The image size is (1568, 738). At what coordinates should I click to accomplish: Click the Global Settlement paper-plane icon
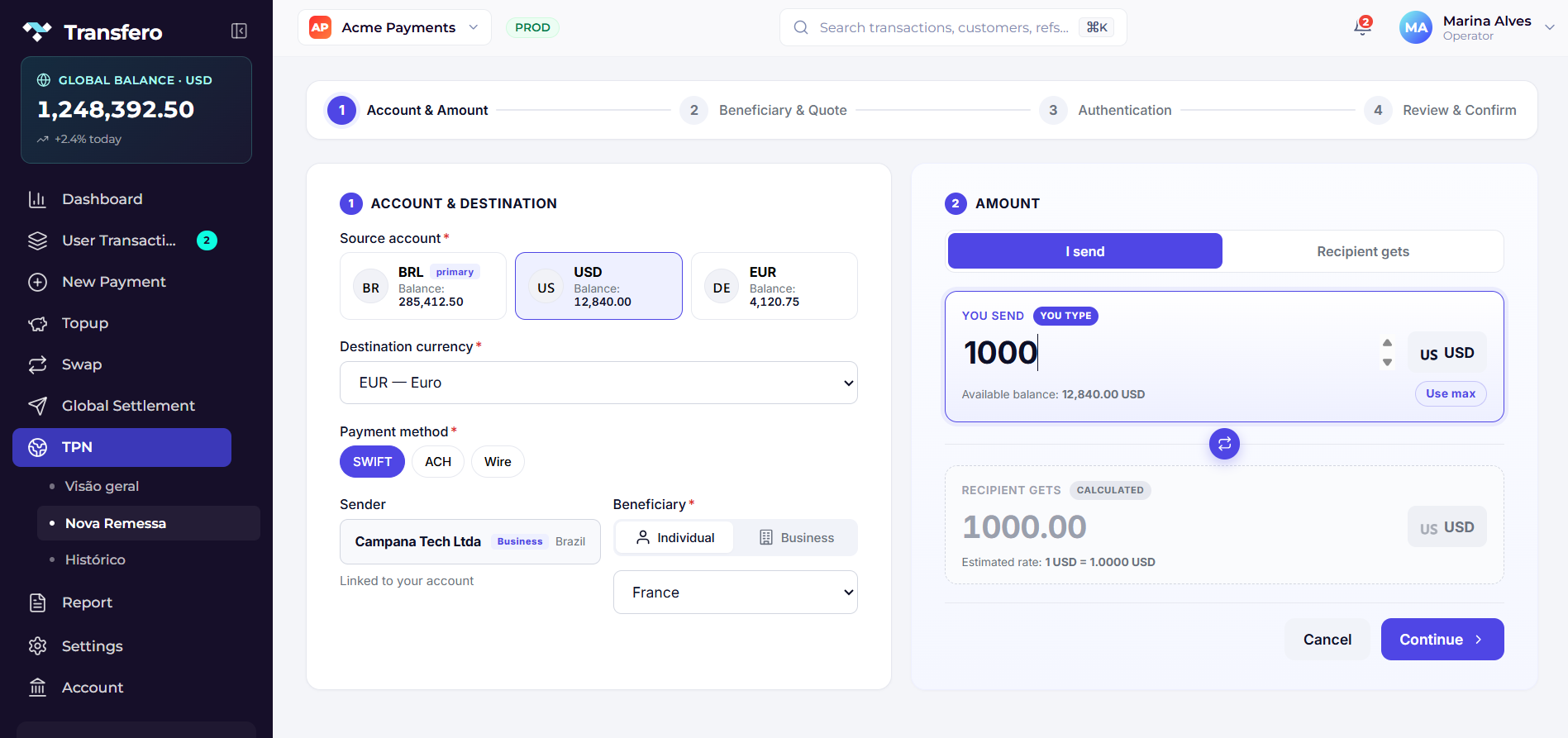(x=37, y=406)
